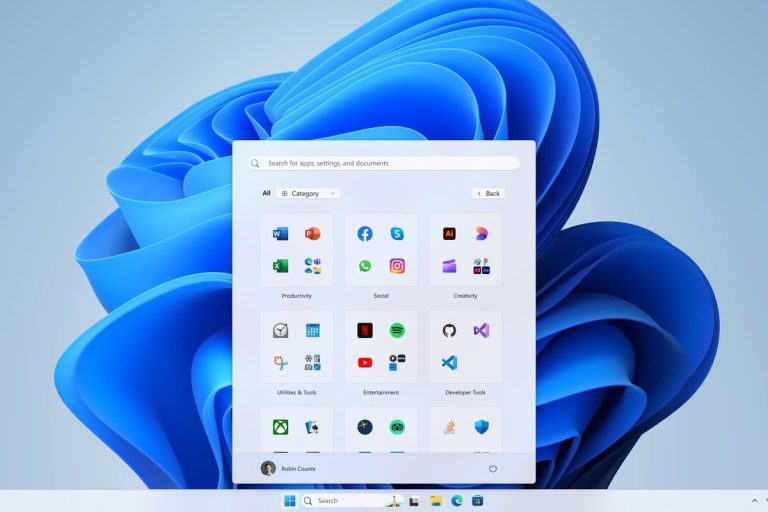Viewport: 768px width, 512px height.
Task: Select the Utilities & Tools label
Action: tap(296, 392)
